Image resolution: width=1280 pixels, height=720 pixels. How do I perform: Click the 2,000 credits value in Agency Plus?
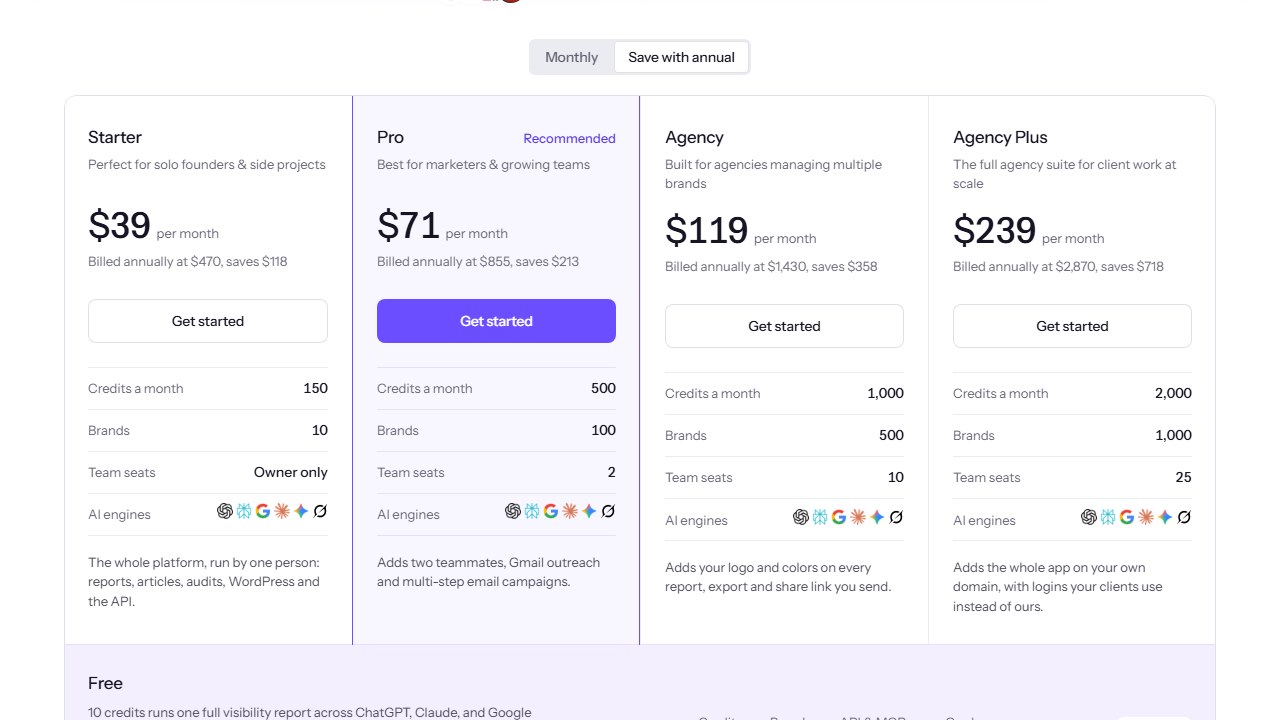(x=1173, y=393)
